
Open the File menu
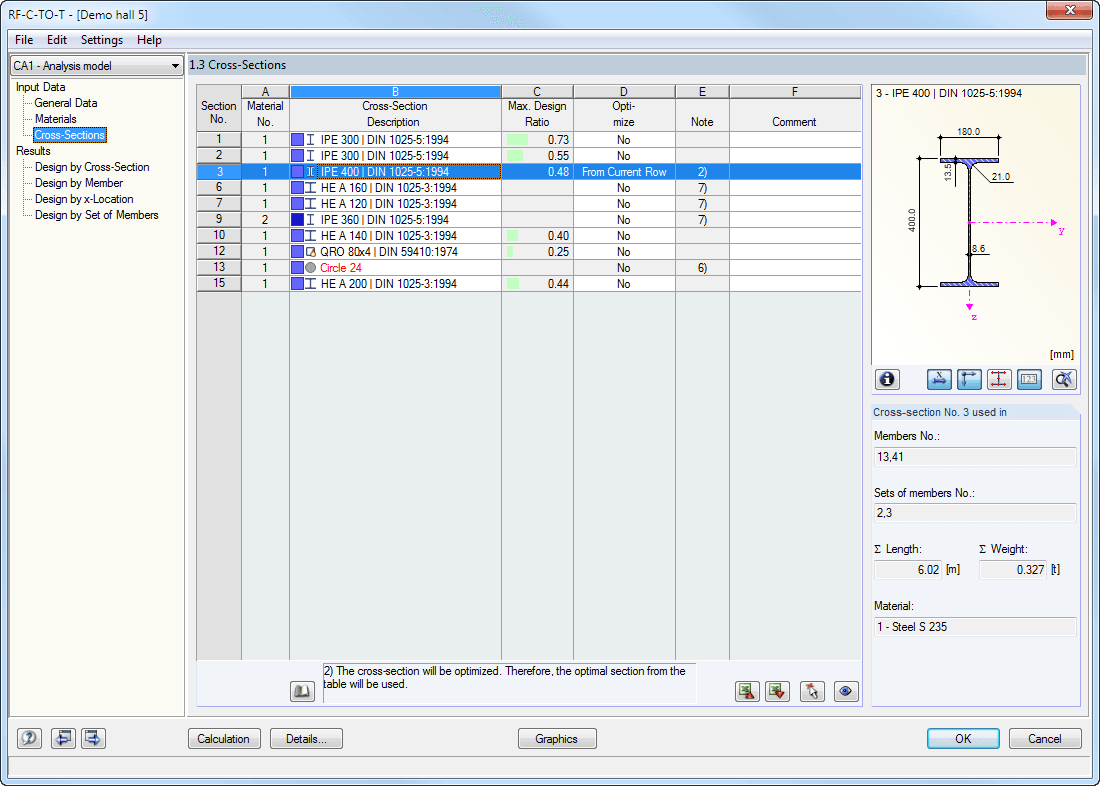[x=24, y=40]
